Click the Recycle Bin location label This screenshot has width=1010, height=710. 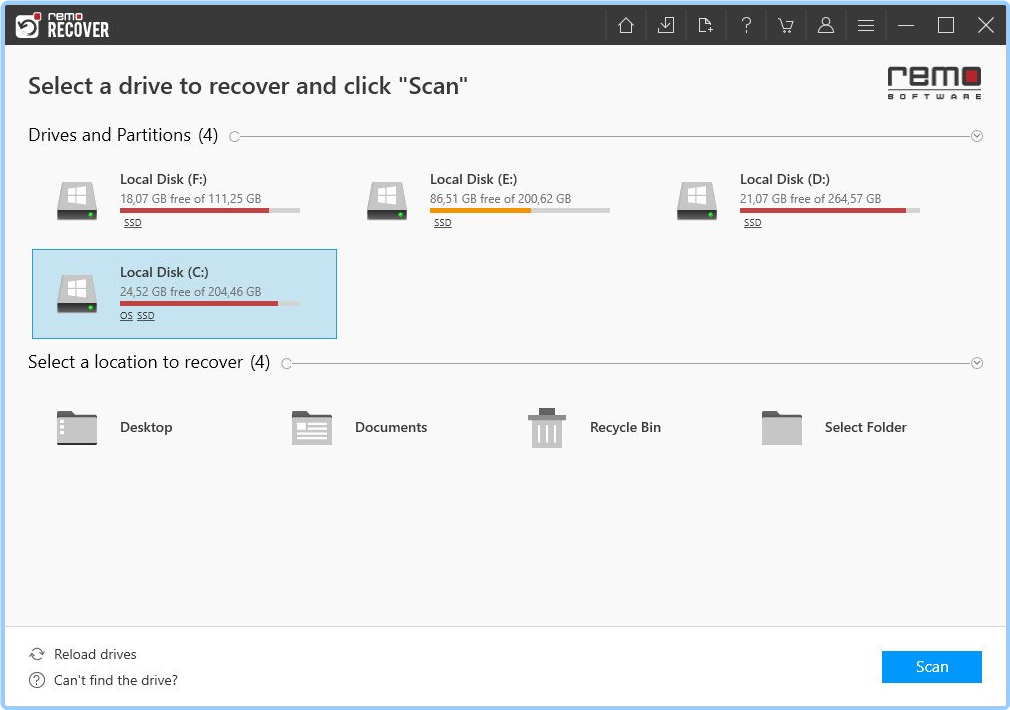point(625,427)
